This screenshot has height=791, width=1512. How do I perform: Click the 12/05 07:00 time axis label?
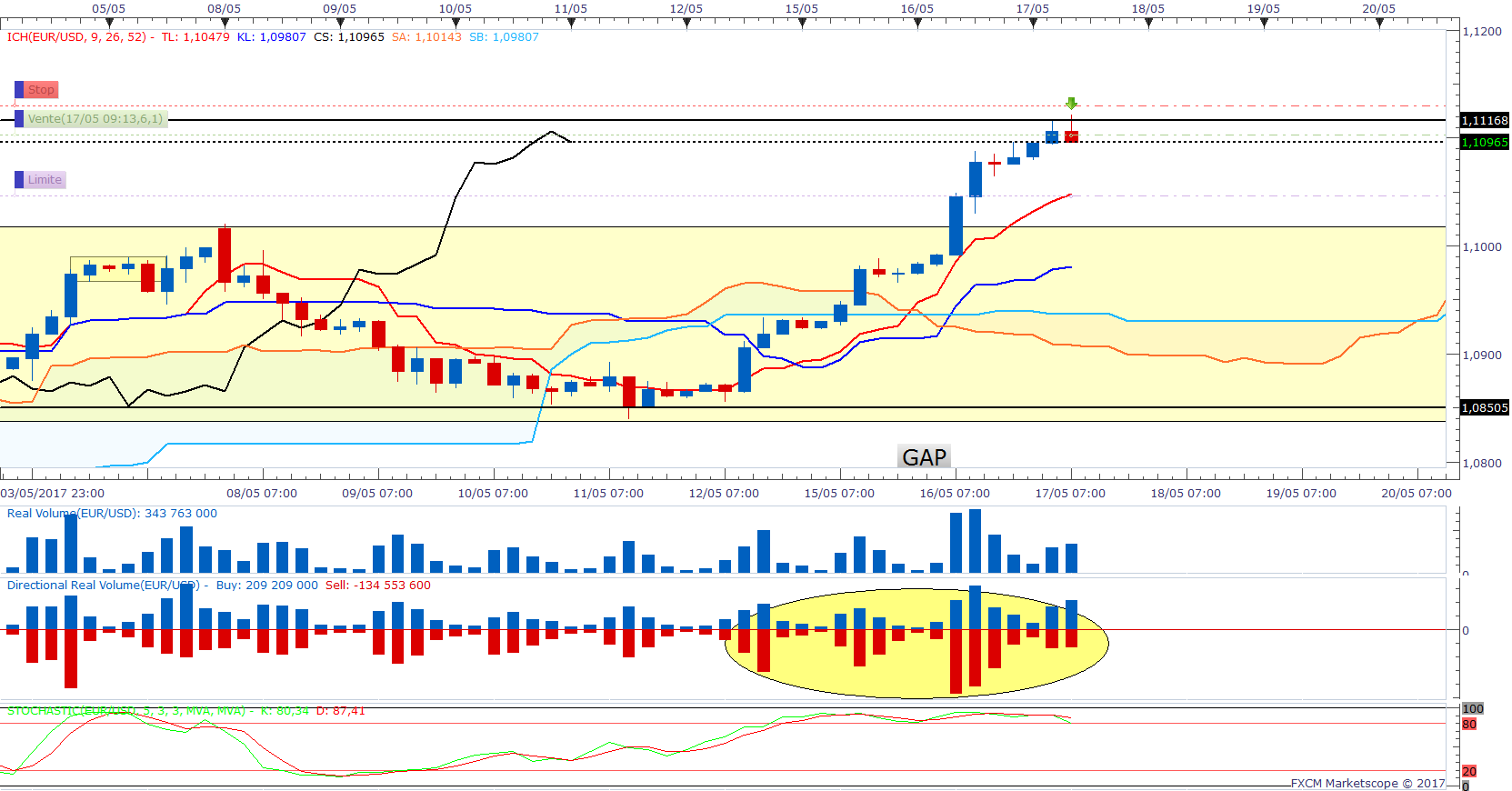click(724, 494)
